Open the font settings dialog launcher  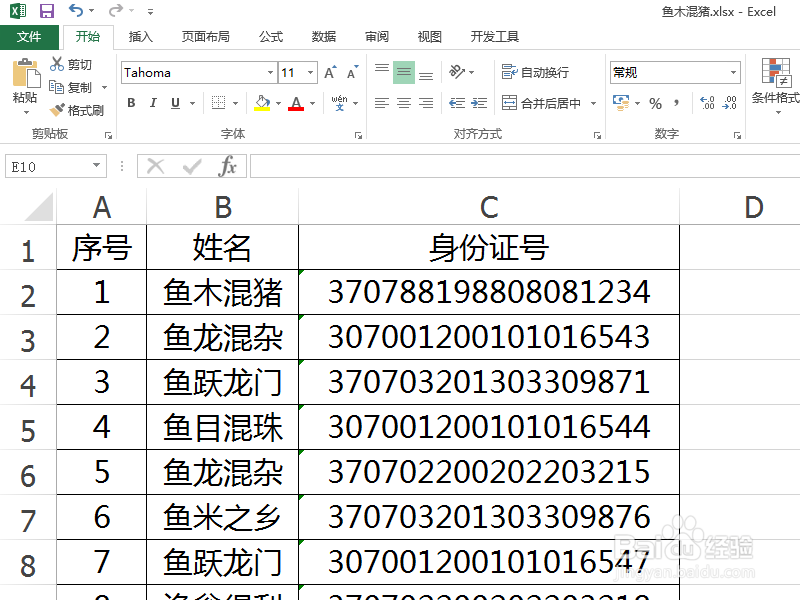[358, 135]
